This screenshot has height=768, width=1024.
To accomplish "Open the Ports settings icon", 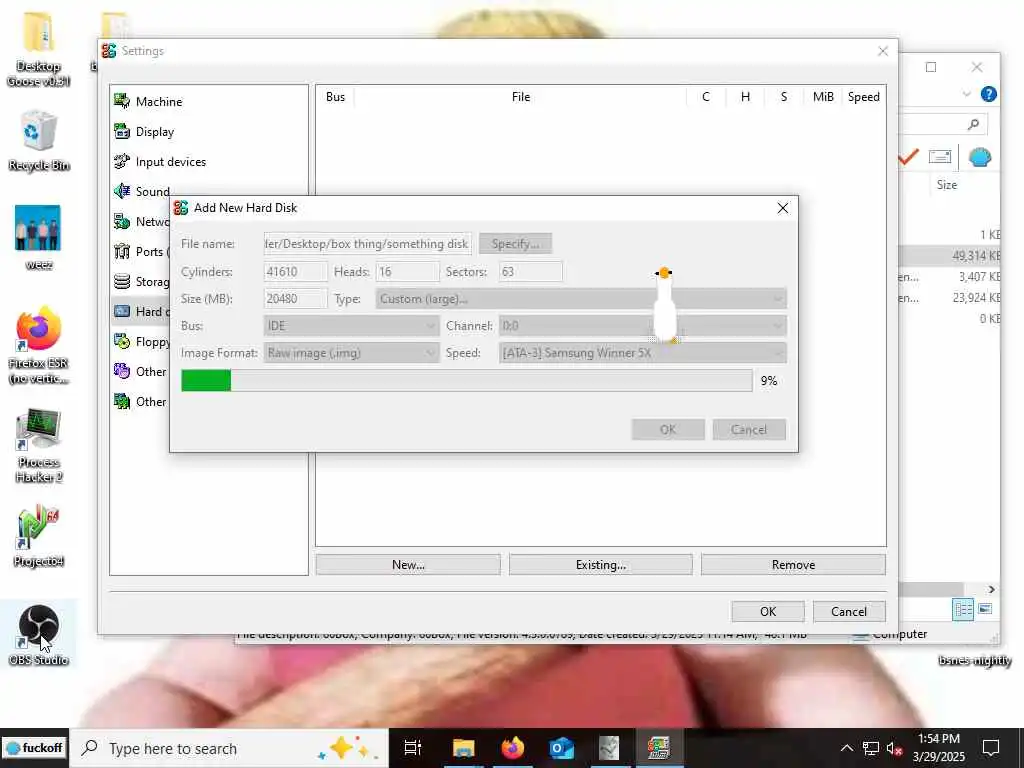I will pyautogui.click(x=122, y=251).
